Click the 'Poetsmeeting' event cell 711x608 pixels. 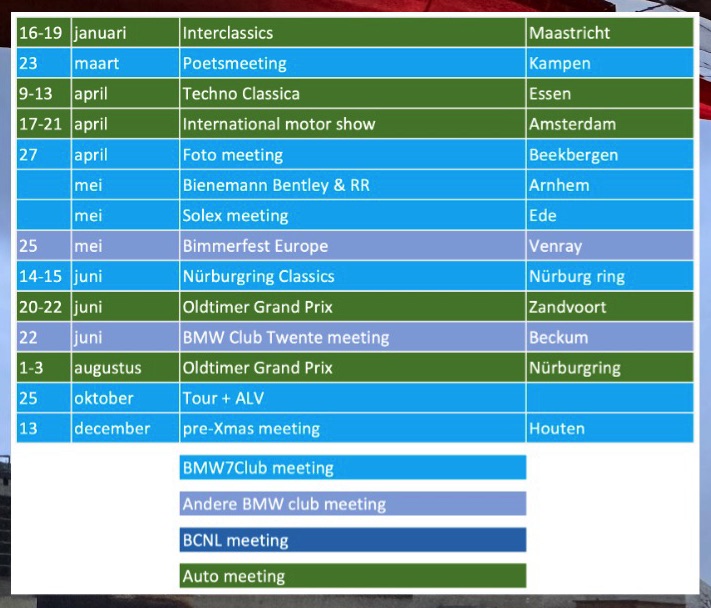352,63
